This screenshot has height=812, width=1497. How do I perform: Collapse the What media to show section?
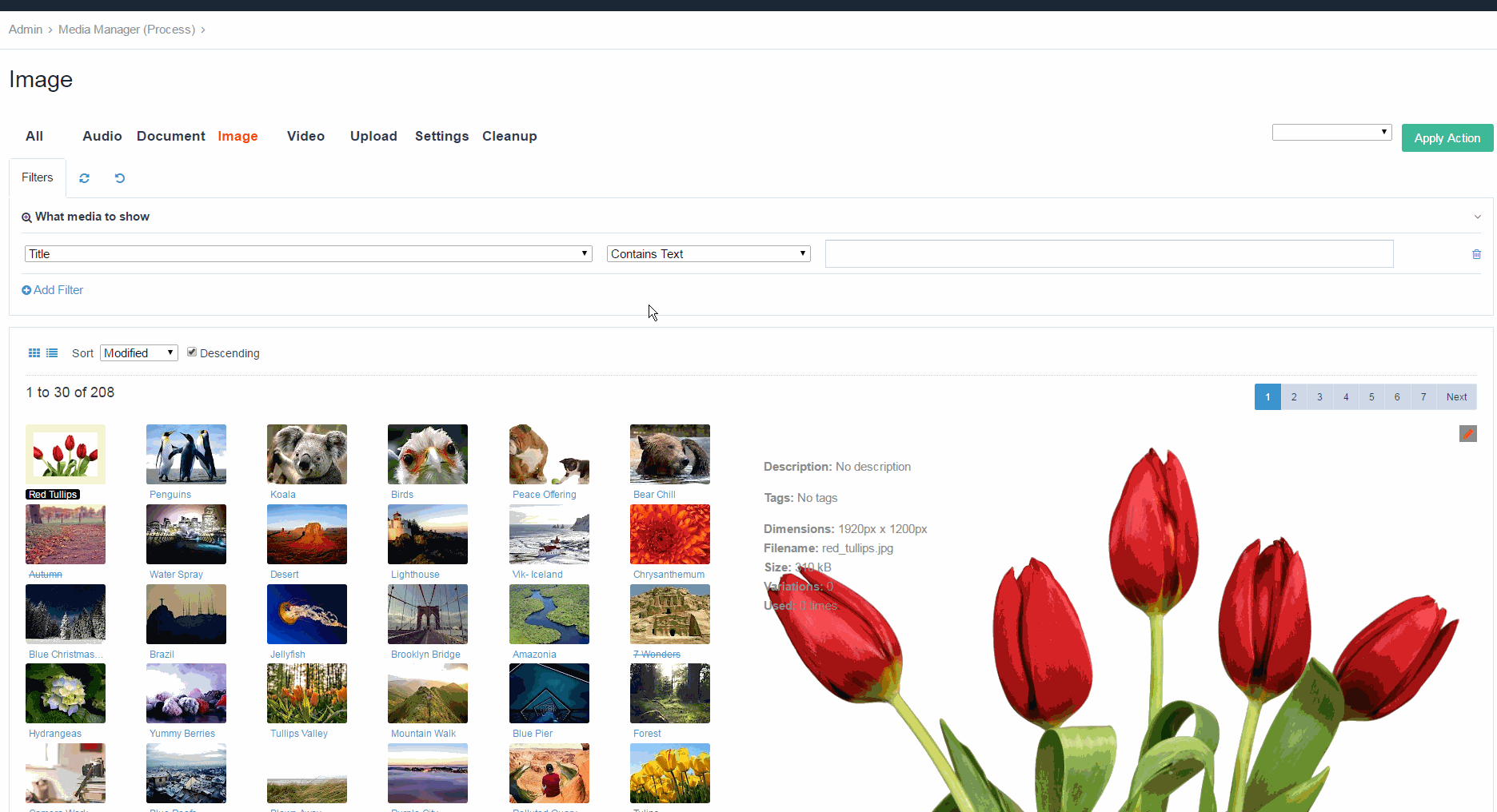tap(1477, 217)
